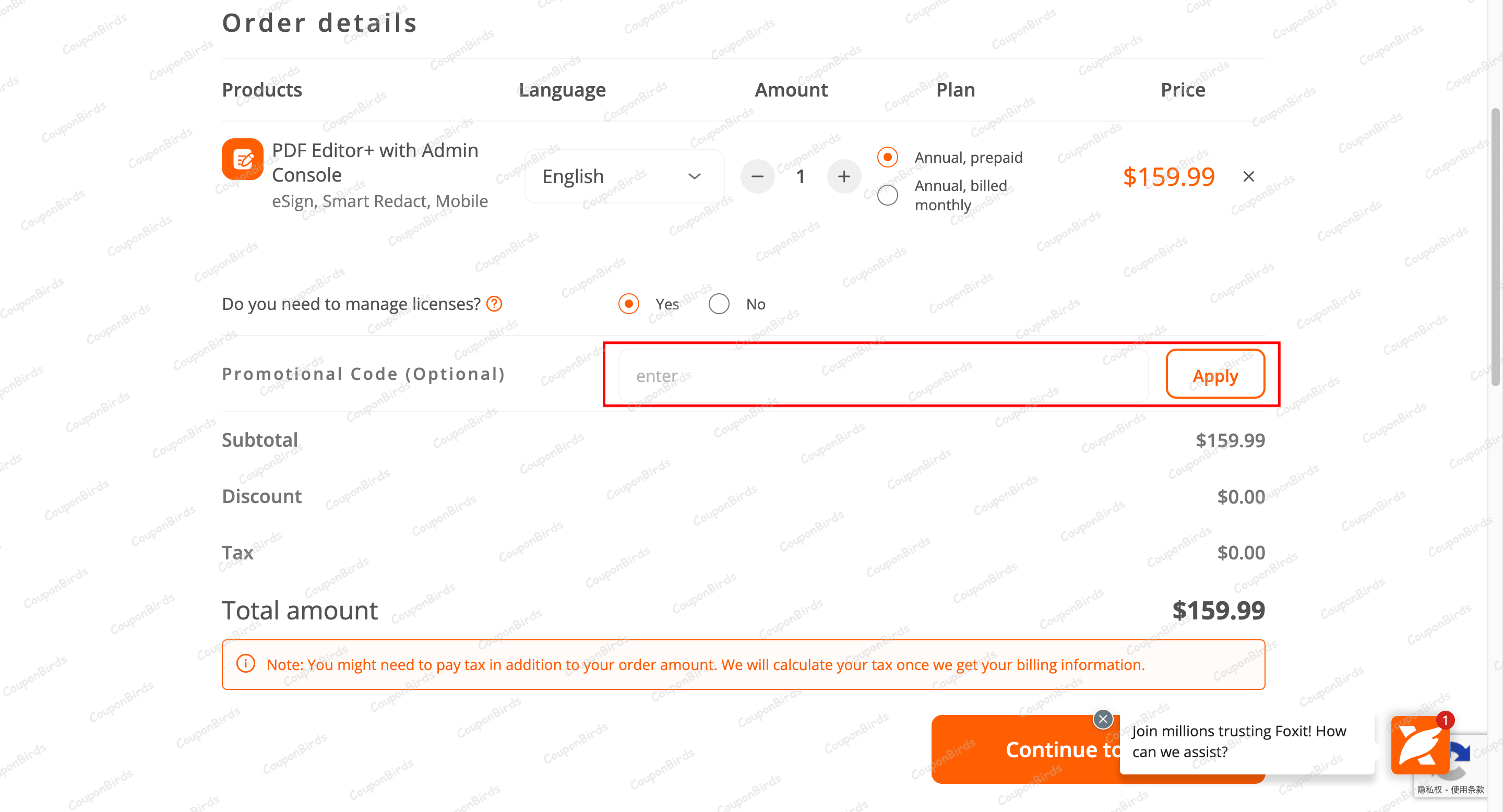Open the language selection dropdown
This screenshot has height=812, width=1503.
[623, 176]
